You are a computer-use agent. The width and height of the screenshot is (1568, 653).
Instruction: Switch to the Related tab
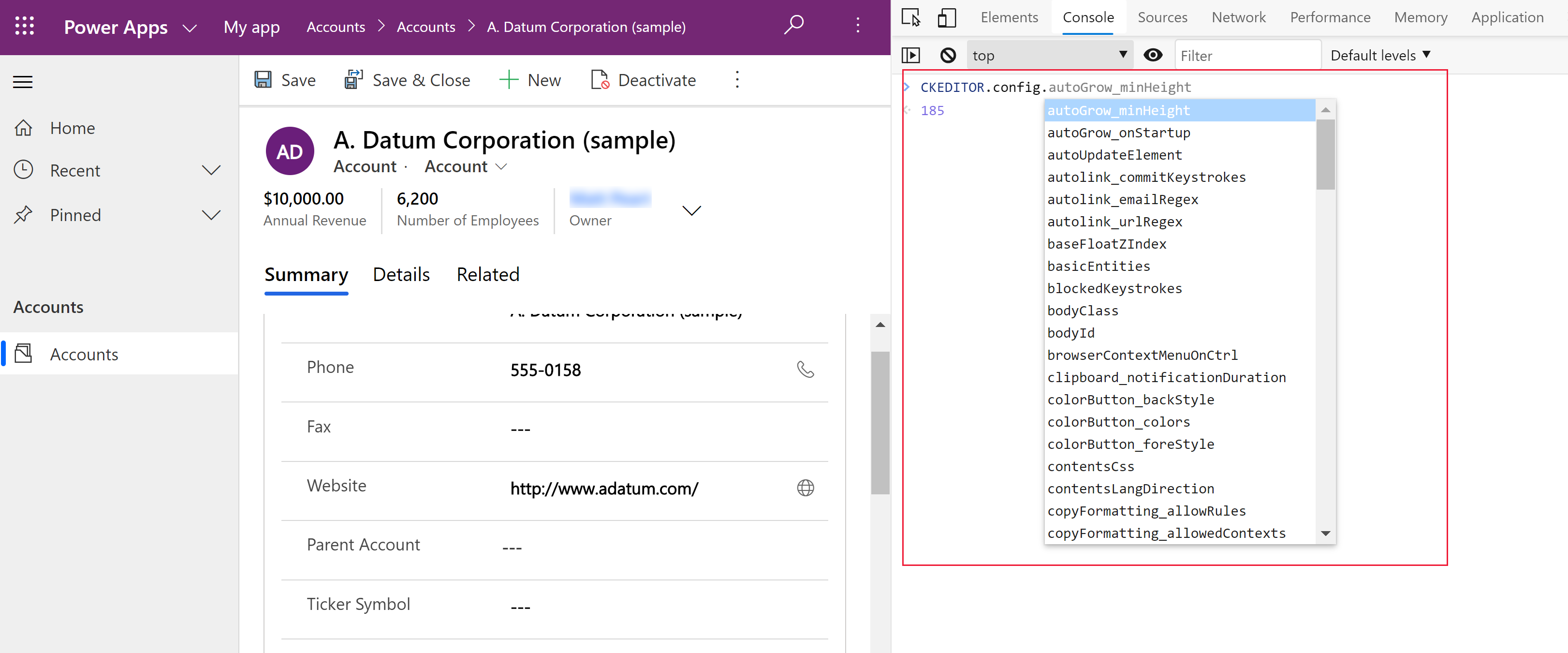click(488, 274)
